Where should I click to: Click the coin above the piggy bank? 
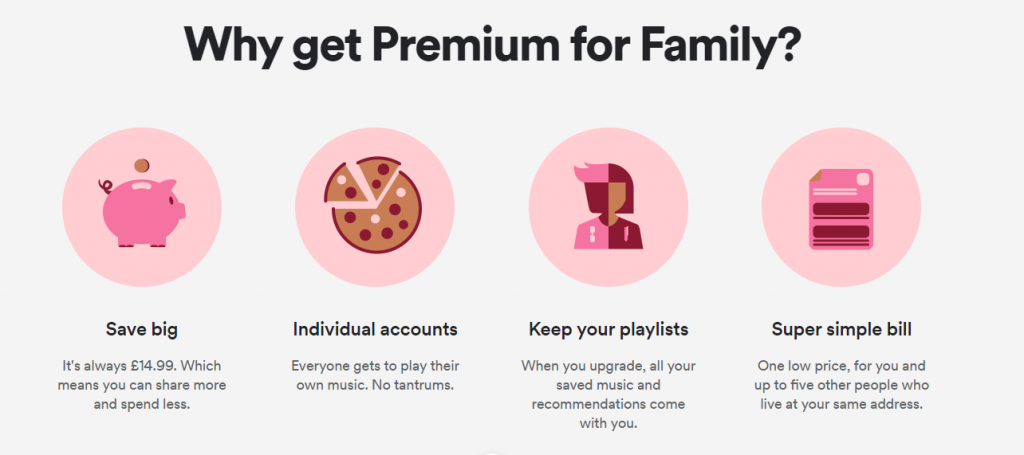[x=142, y=166]
